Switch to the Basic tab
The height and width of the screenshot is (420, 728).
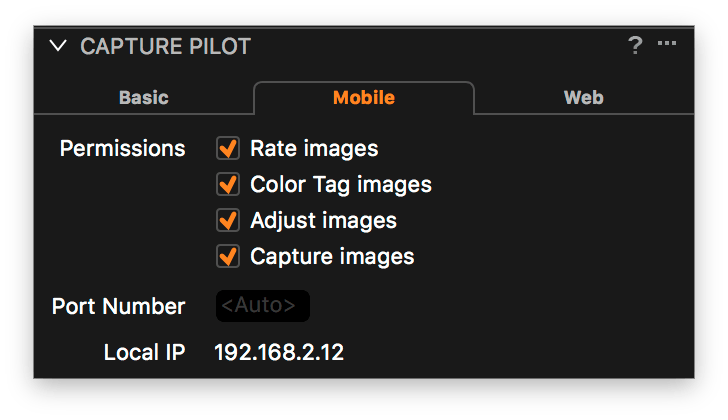(143, 97)
